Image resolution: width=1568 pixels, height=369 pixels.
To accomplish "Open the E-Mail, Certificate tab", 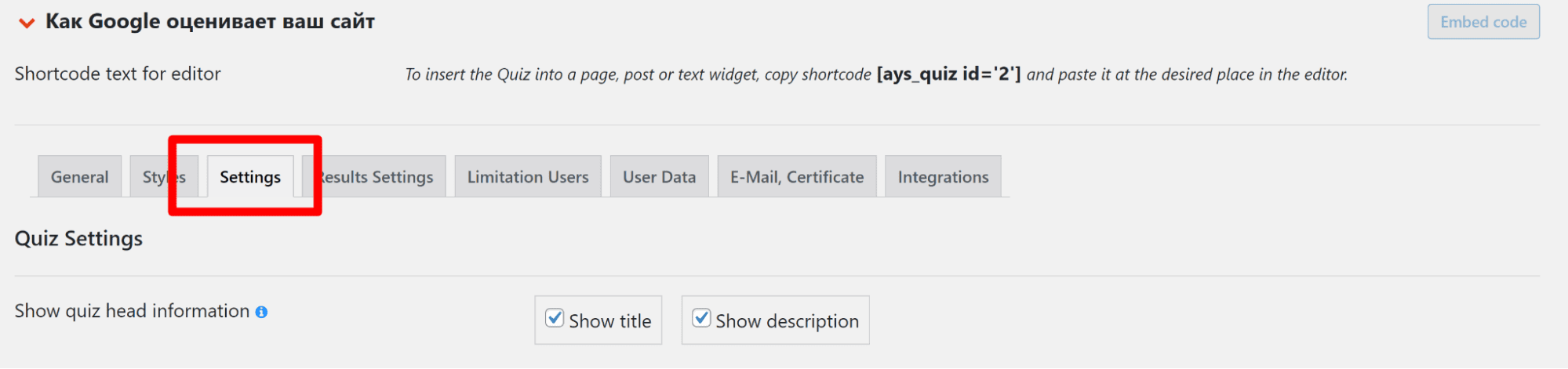I will pyautogui.click(x=796, y=177).
